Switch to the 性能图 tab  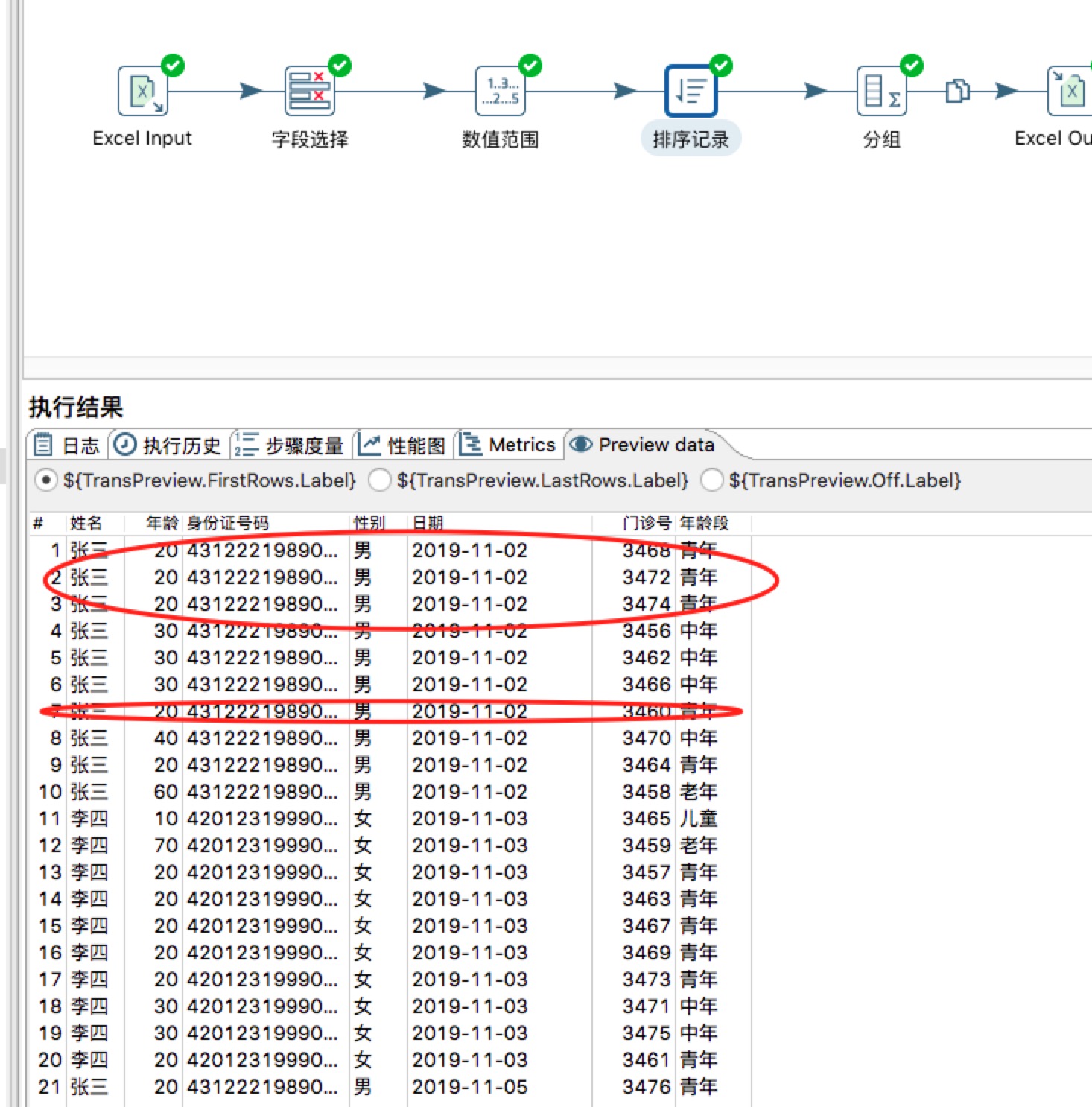coord(402,445)
